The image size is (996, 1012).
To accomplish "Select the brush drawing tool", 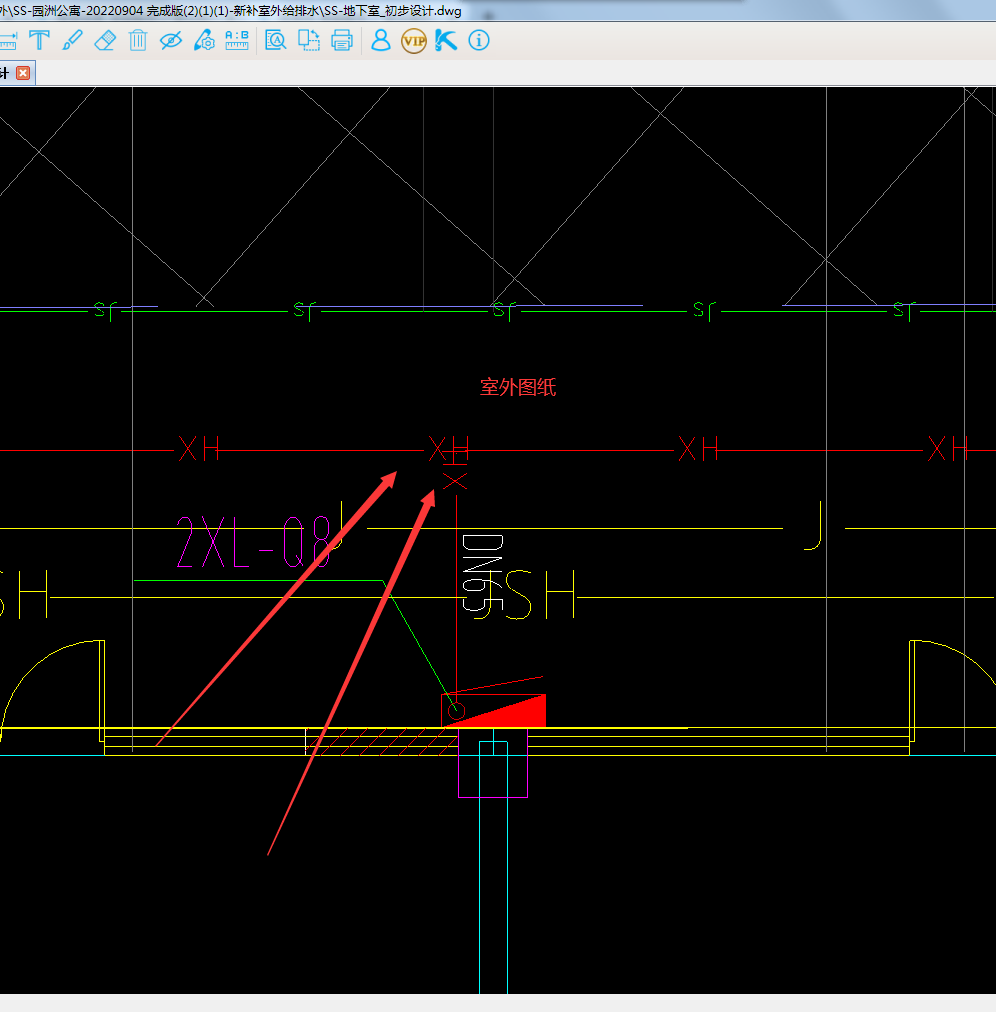I will (72, 41).
